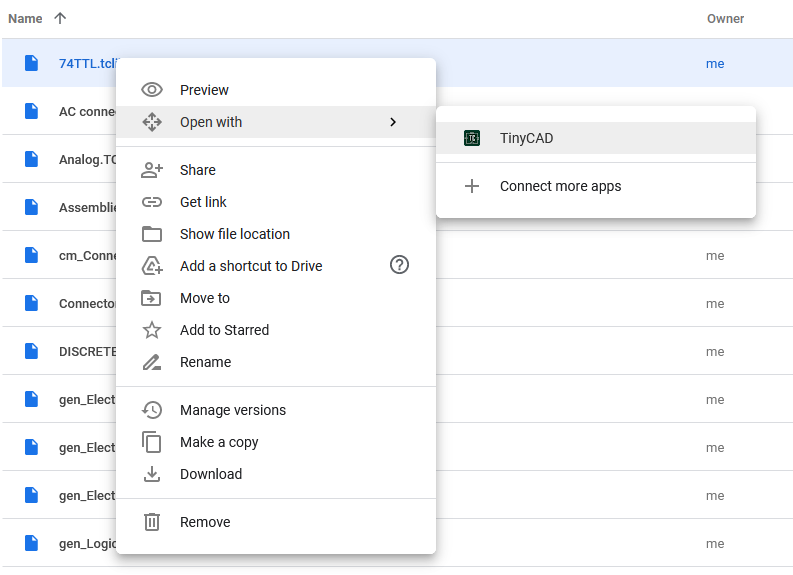Click the Owner column header

(725, 18)
